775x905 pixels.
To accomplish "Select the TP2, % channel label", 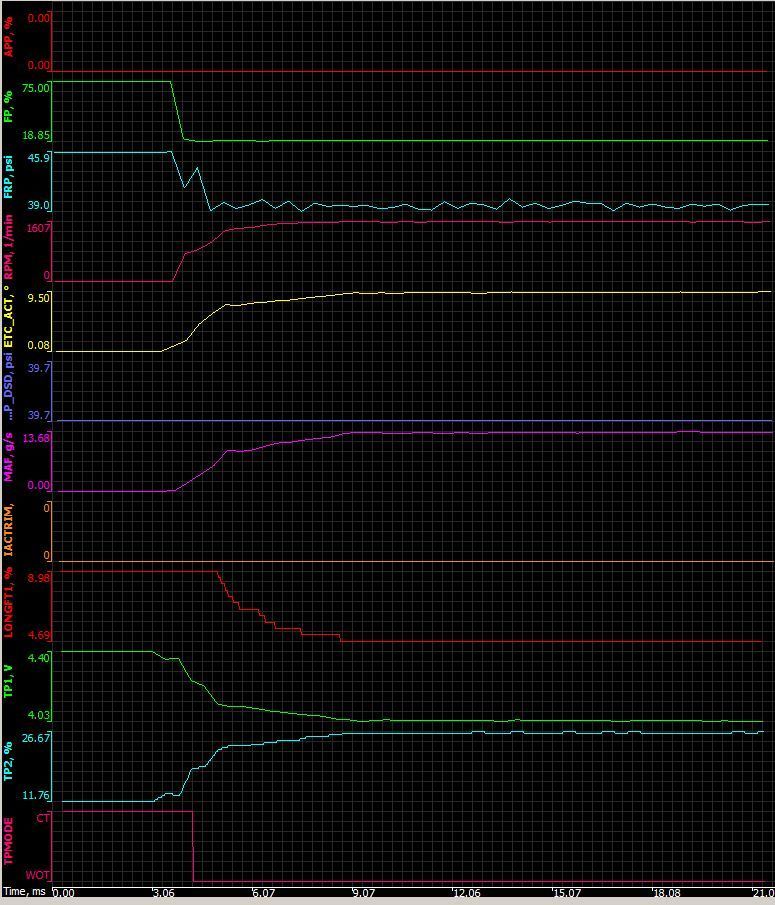I will 9,764.
